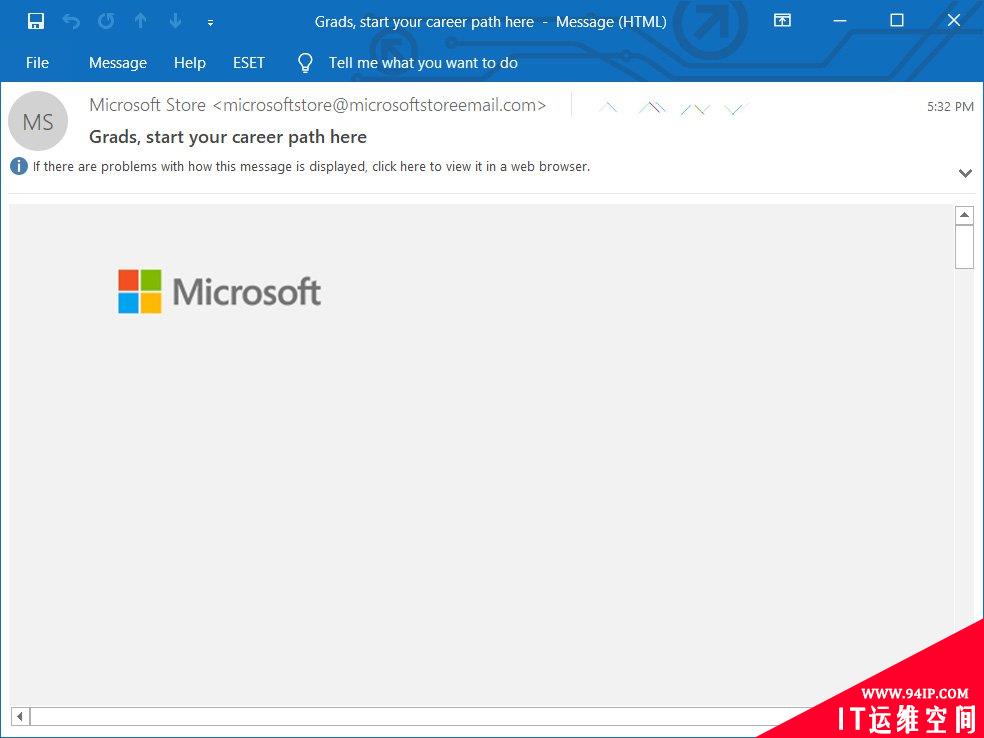The height and width of the screenshot is (738, 984).
Task: Click the Microsoft Store sender address
Action: coord(317,105)
